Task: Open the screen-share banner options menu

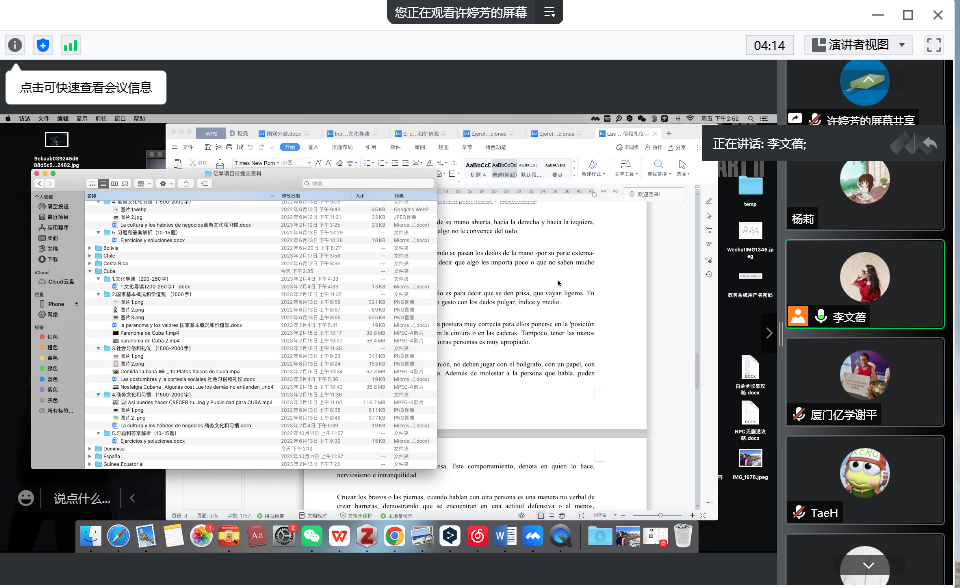Action: click(x=550, y=12)
